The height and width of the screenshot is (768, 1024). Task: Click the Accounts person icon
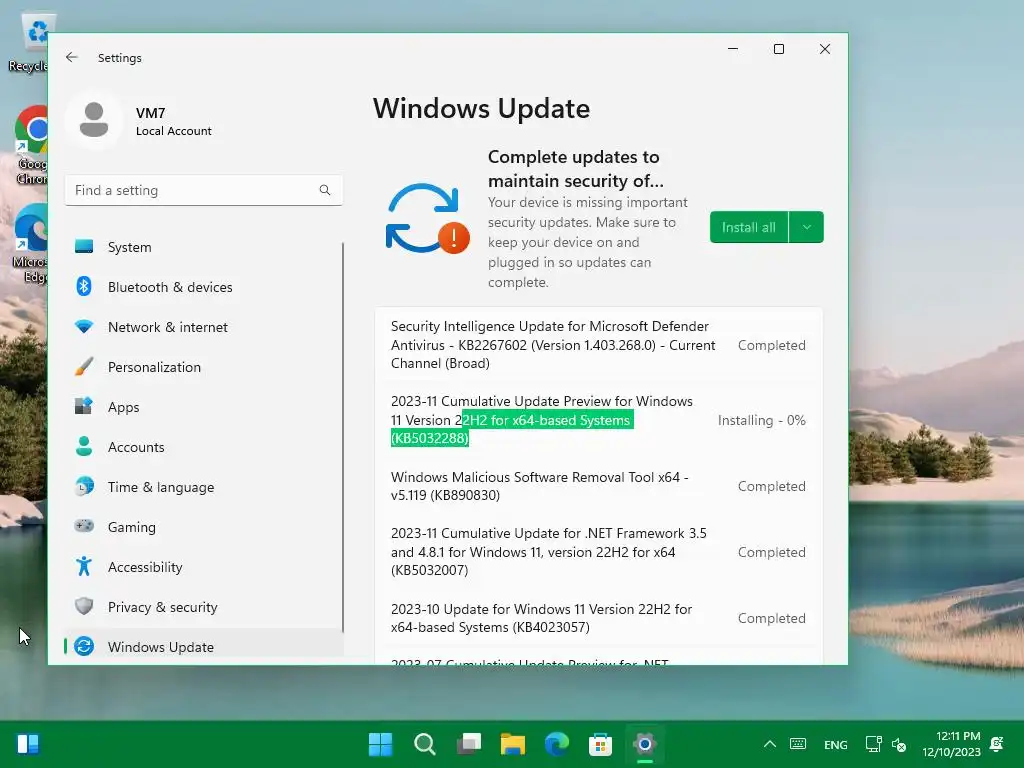84,446
